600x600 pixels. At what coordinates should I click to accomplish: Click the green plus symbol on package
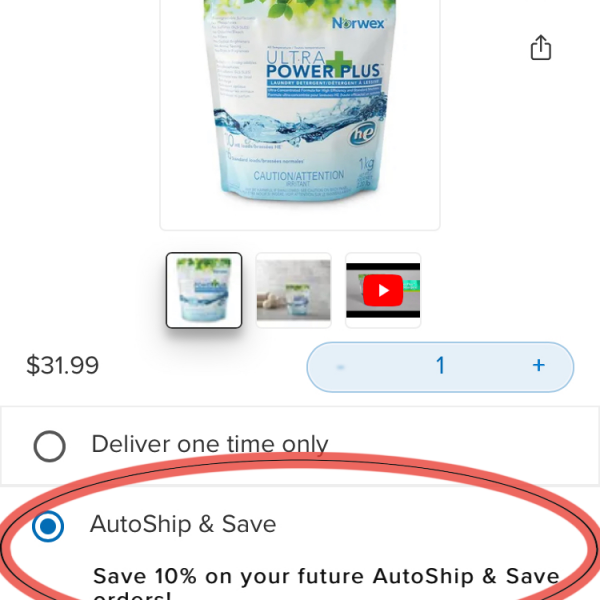click(x=338, y=64)
